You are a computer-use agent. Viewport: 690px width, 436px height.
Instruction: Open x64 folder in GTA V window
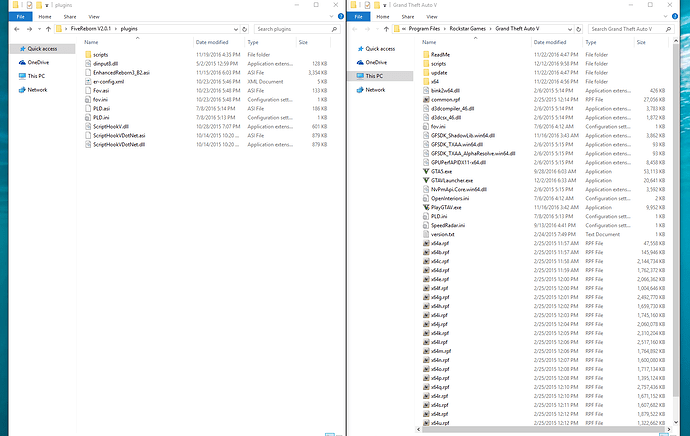434,82
